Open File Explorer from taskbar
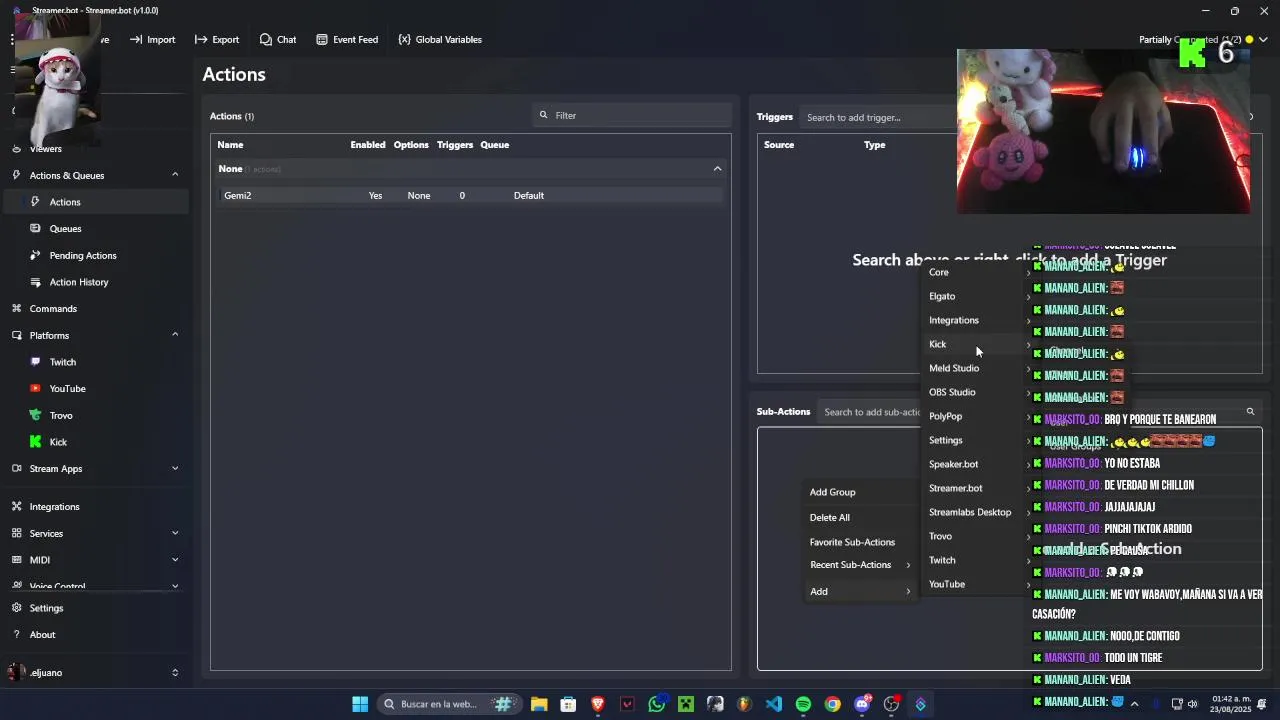This screenshot has width=1280, height=720. click(x=539, y=704)
